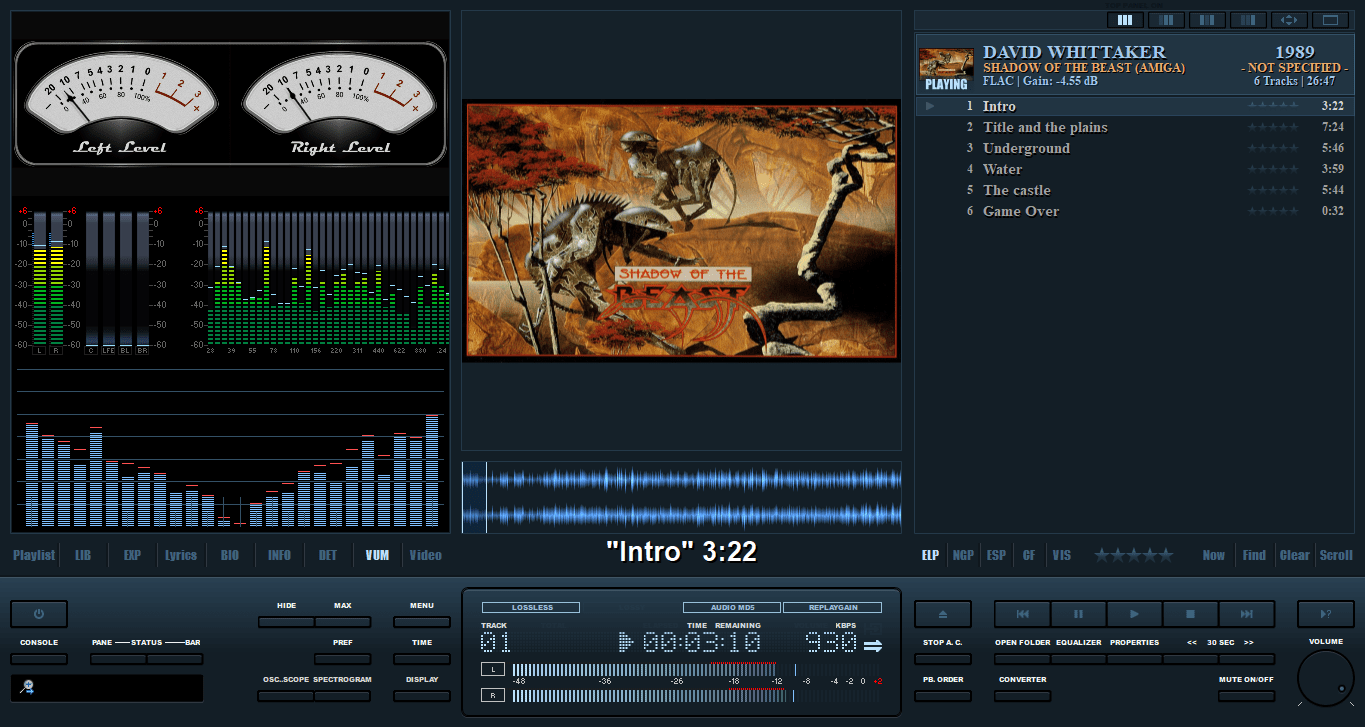The height and width of the screenshot is (727, 1365).
Task: Toggle the OSC..SCOPE button
Action: [x=286, y=696]
